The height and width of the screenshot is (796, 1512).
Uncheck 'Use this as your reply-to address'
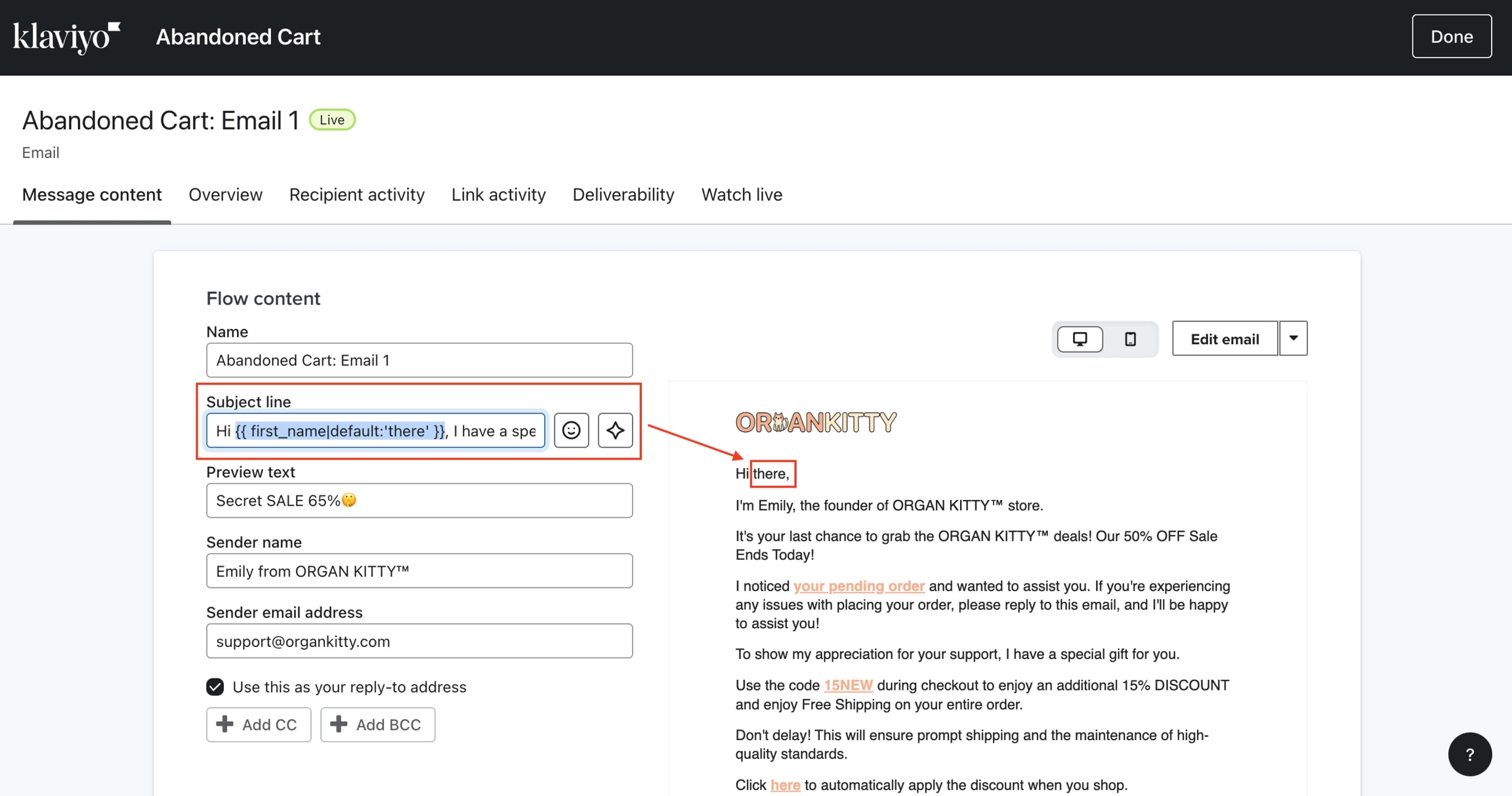(x=215, y=686)
